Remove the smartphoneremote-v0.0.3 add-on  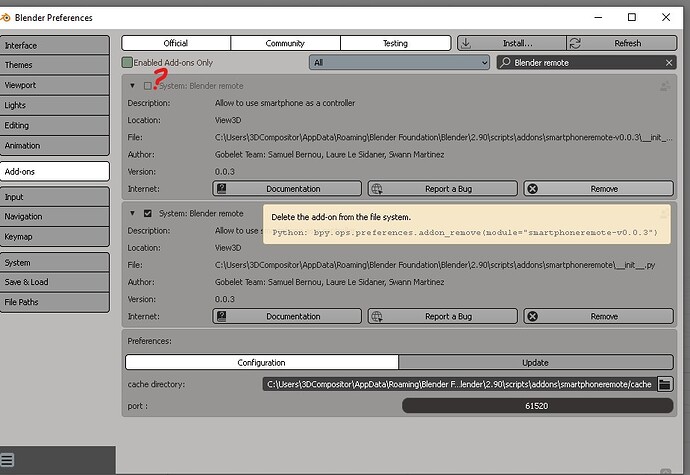(x=598, y=189)
